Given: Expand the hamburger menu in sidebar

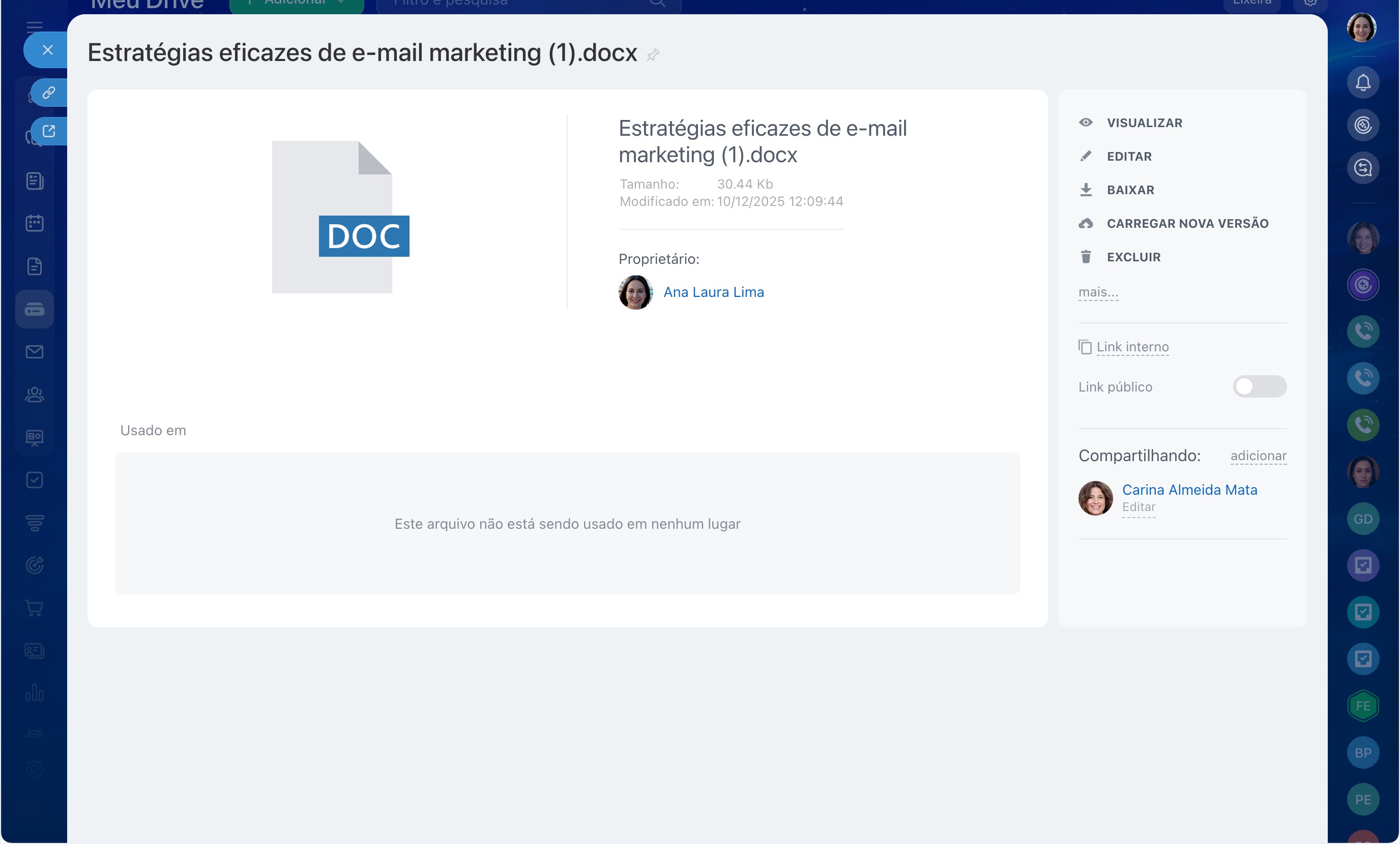Looking at the screenshot, I should coord(35,26).
